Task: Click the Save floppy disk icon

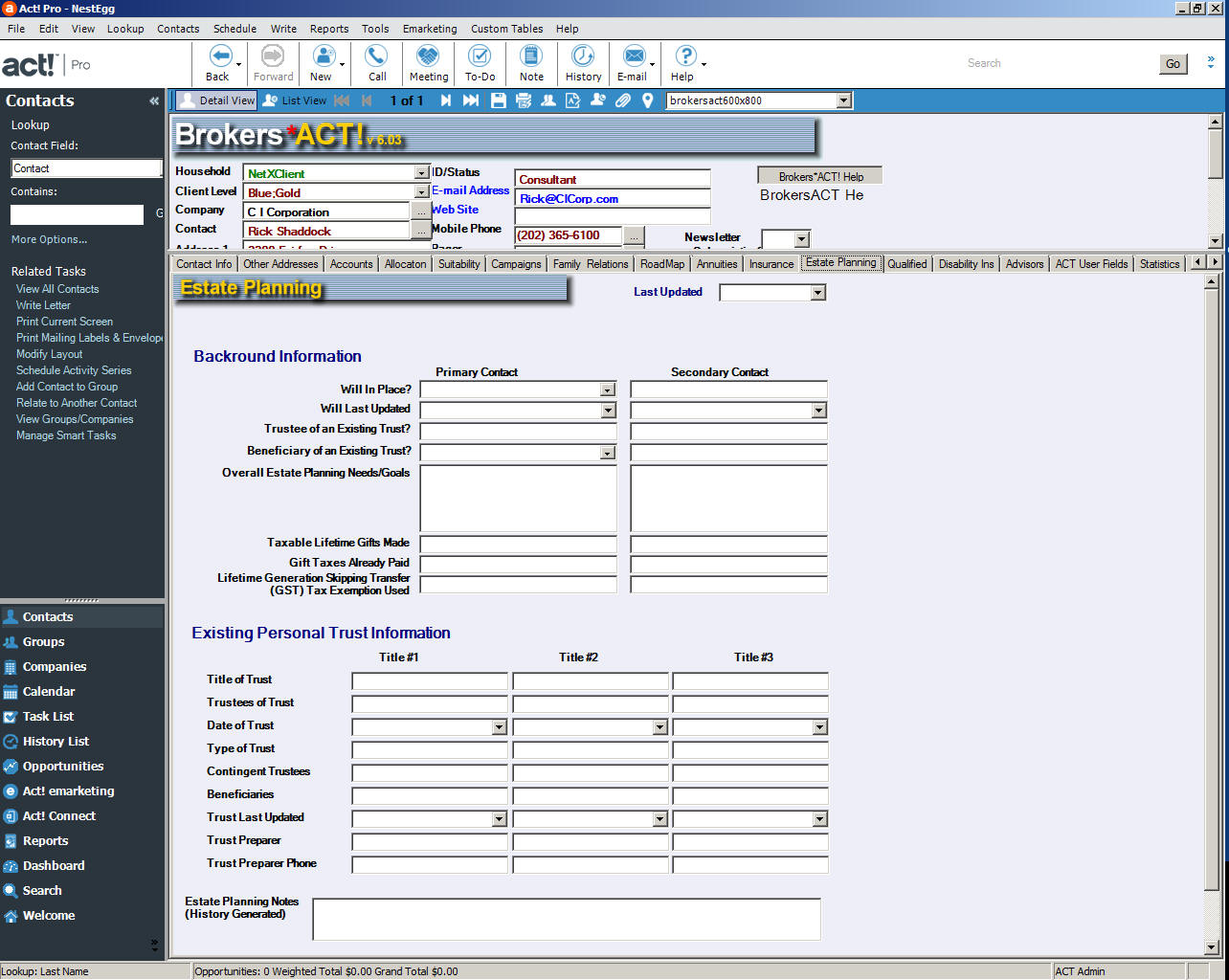Action: click(499, 100)
